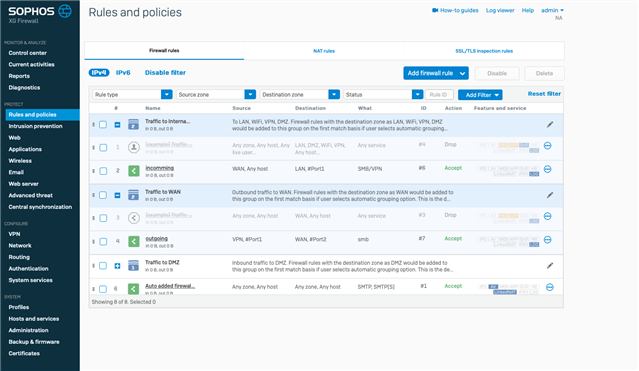The image size is (639, 371).
Task: Open more-options circle icon for incomming rule
Action: 548,169
